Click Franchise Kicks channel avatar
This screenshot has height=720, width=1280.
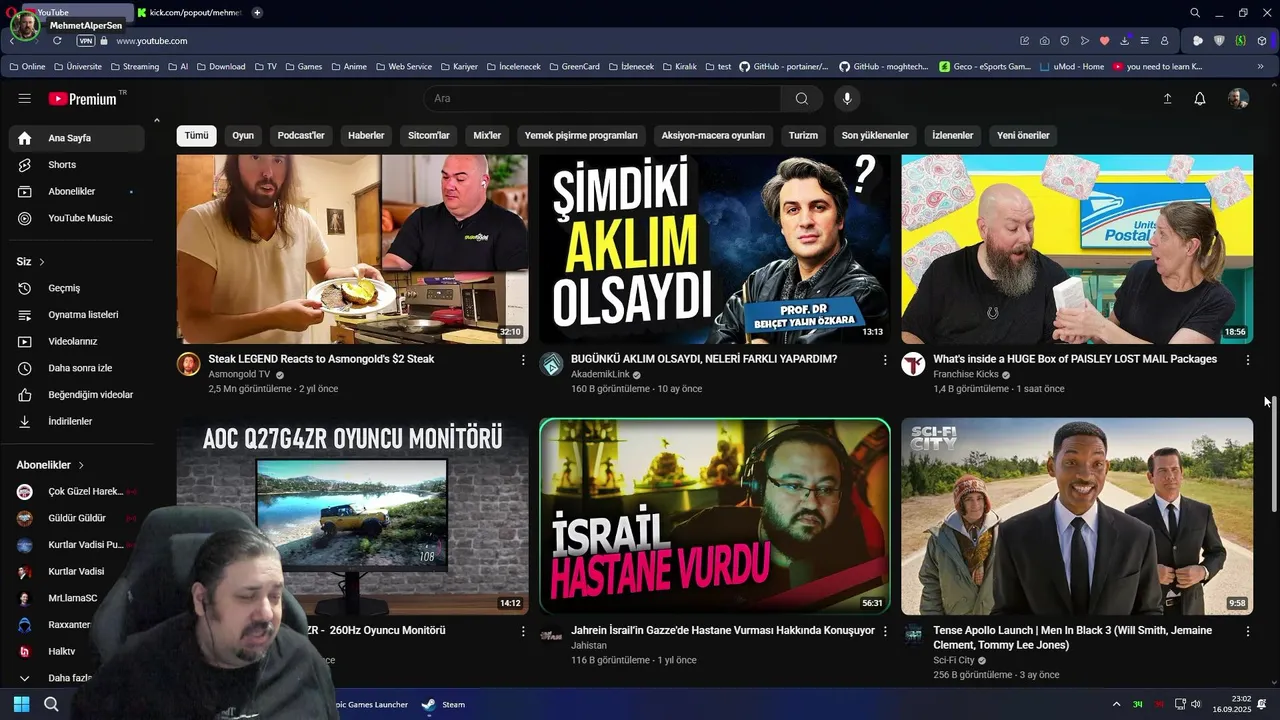click(x=913, y=364)
